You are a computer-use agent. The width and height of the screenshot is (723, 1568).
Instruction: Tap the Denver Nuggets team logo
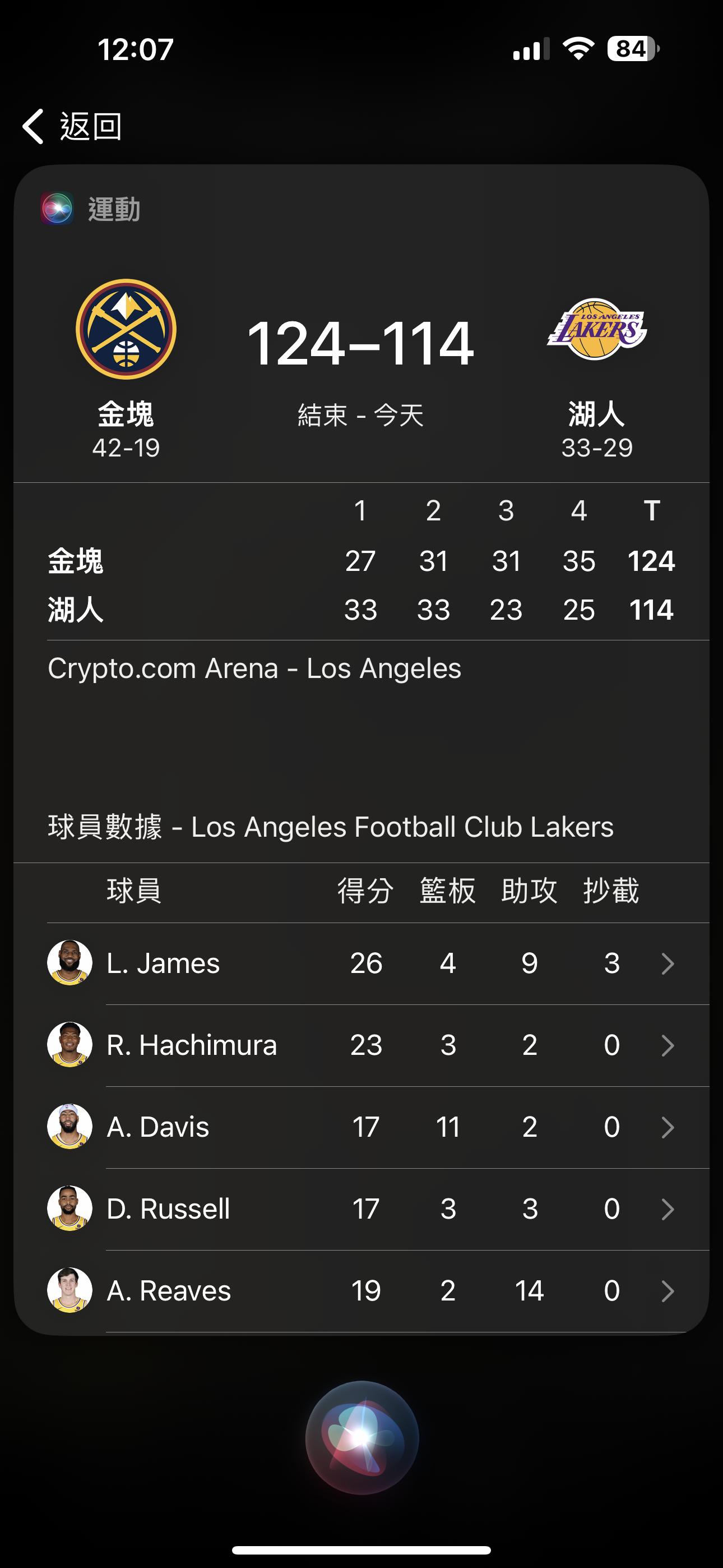tap(126, 329)
